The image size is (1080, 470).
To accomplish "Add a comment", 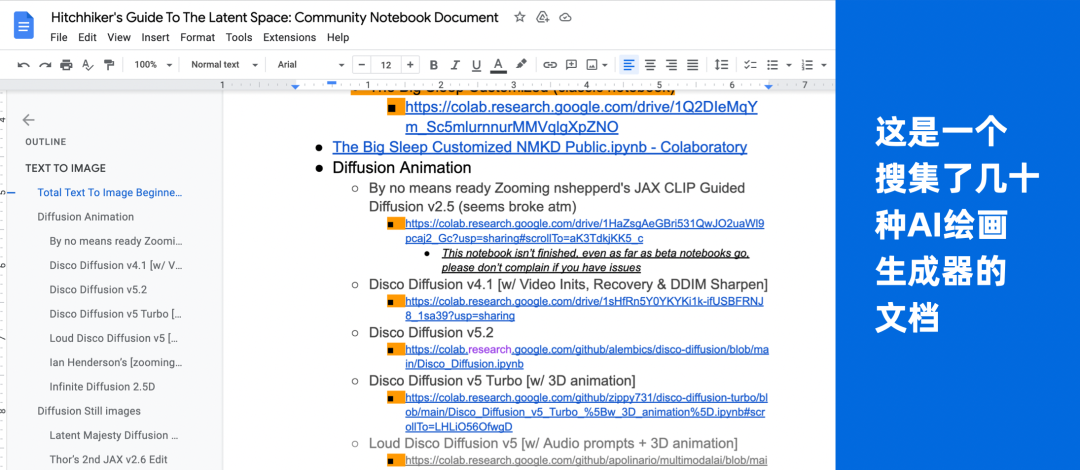I will [x=571, y=65].
